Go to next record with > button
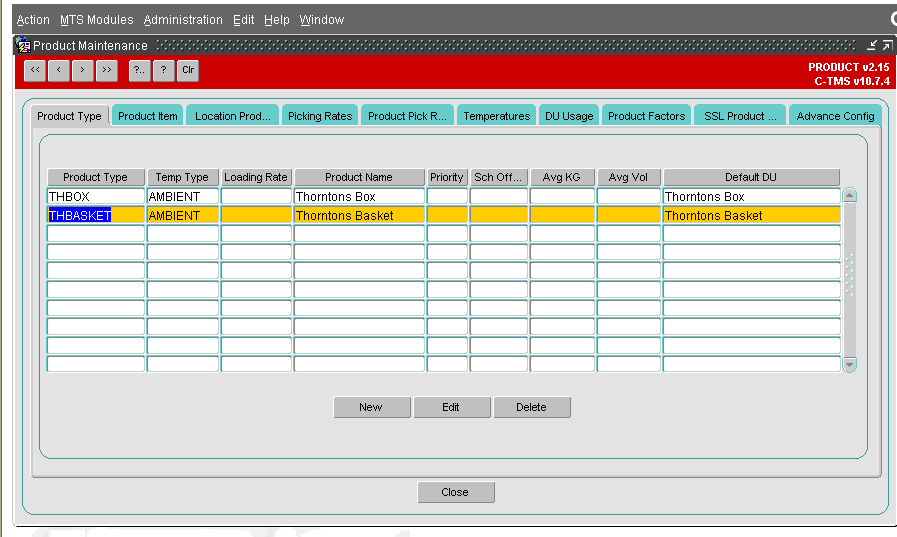Viewport: 897px width, 537px height. point(83,70)
